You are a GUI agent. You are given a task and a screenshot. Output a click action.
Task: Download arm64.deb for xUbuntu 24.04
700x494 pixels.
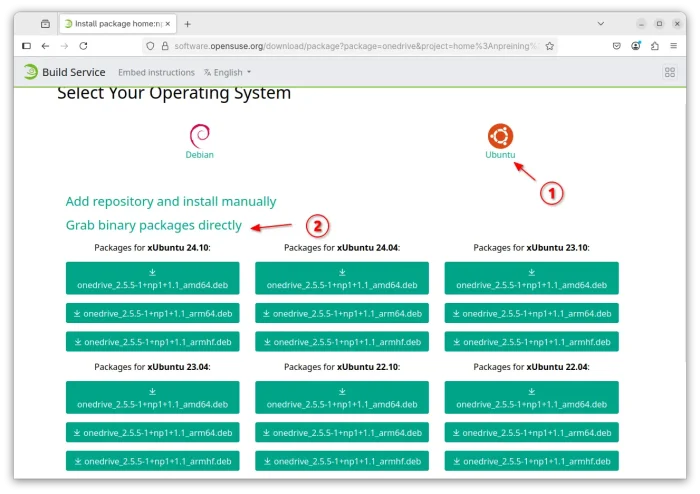click(x=342, y=313)
